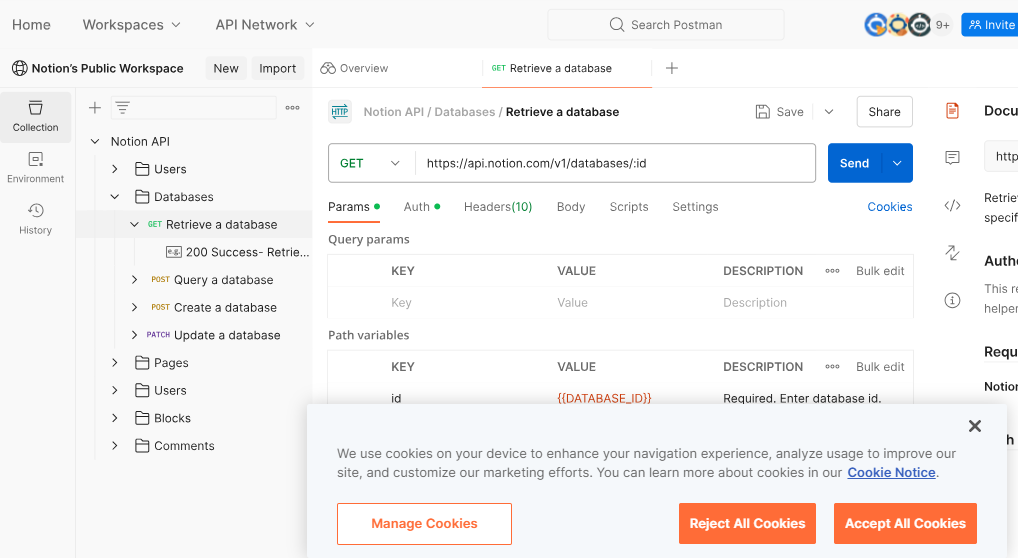The width and height of the screenshot is (1018, 558).
Task: Open the Cookies link
Action: (x=889, y=207)
